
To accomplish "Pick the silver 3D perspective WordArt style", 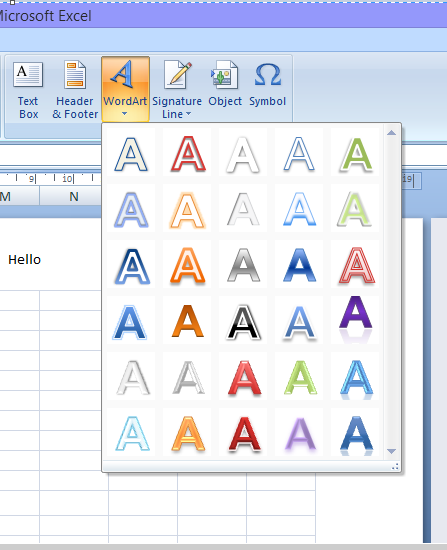I will 187,377.
